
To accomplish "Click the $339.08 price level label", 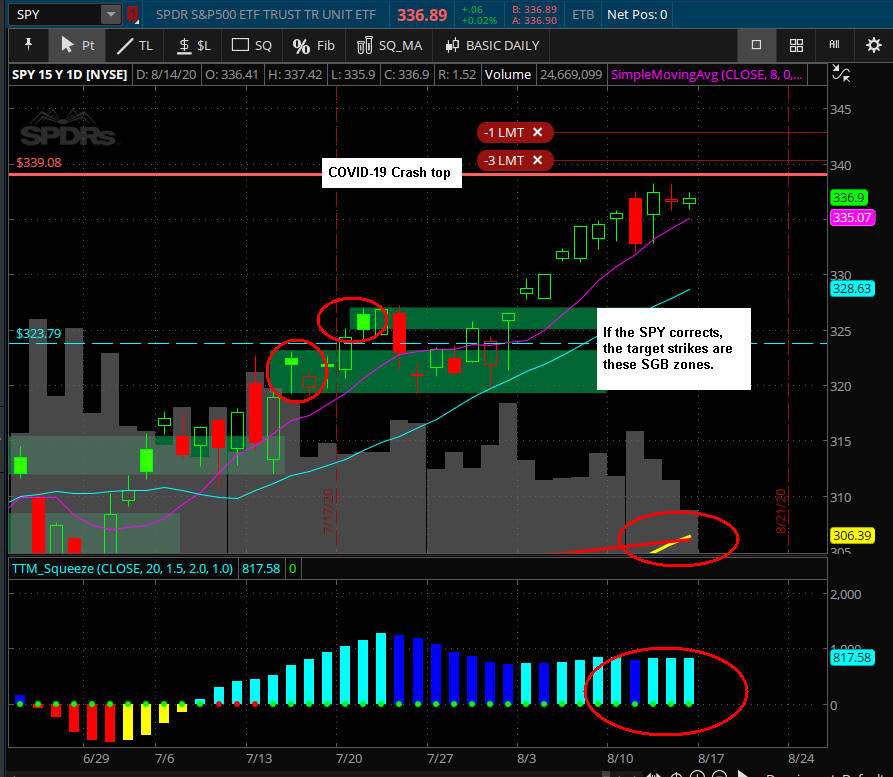I will click(x=39, y=163).
